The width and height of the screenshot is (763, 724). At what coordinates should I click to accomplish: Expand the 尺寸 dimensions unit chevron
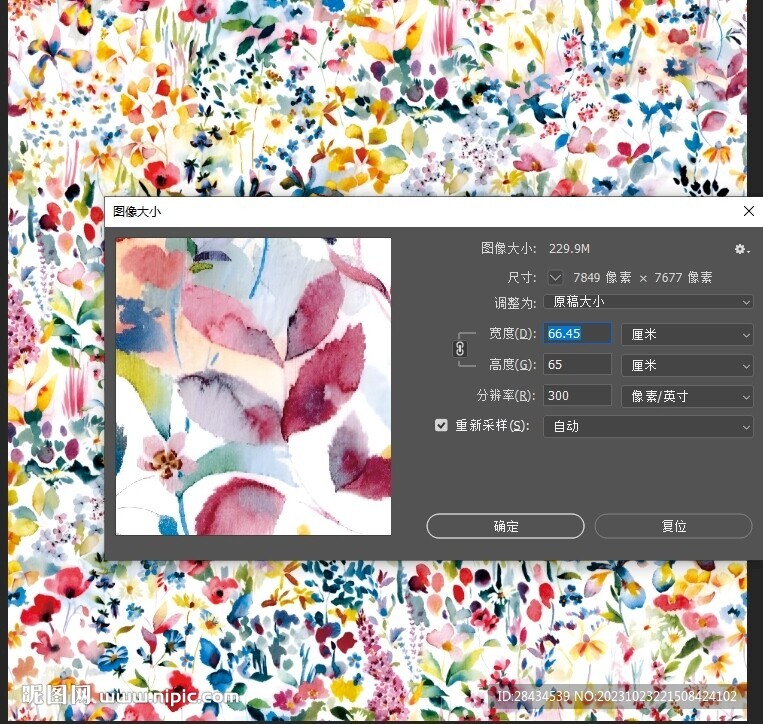pyautogui.click(x=554, y=277)
